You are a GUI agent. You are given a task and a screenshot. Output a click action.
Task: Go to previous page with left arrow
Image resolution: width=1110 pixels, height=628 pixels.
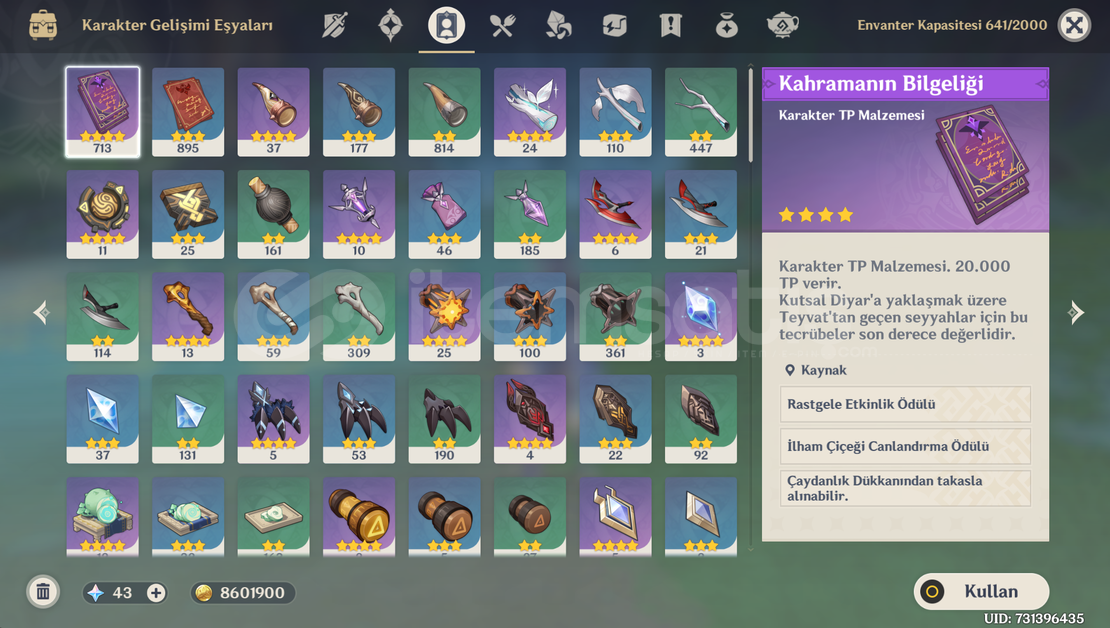[41, 312]
